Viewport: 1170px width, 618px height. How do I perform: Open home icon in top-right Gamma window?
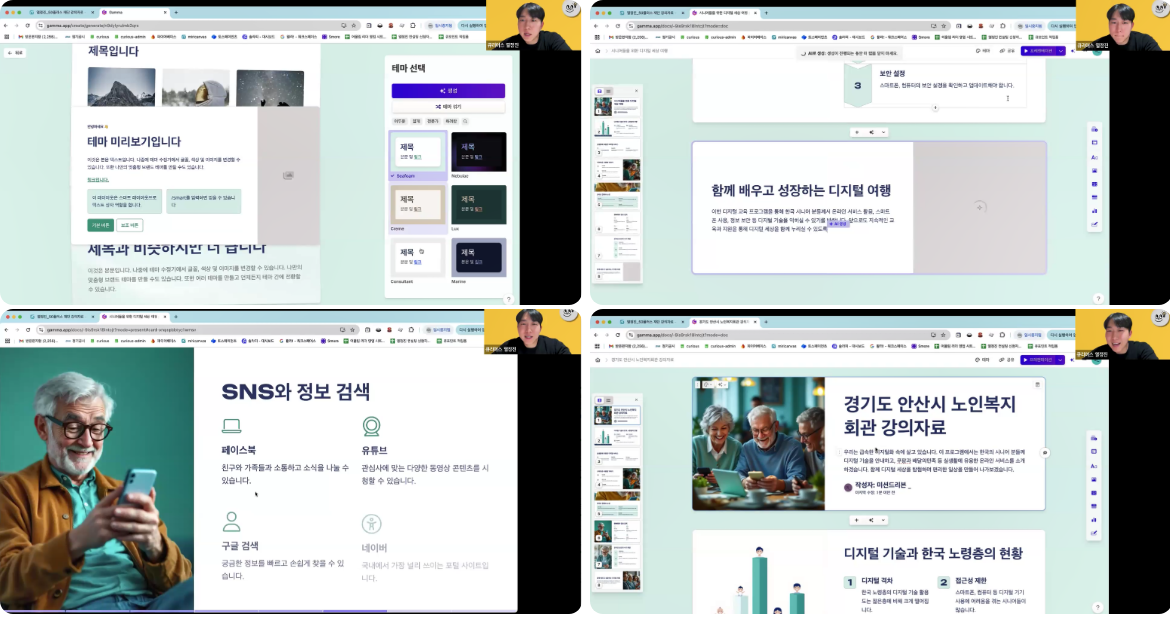598,52
